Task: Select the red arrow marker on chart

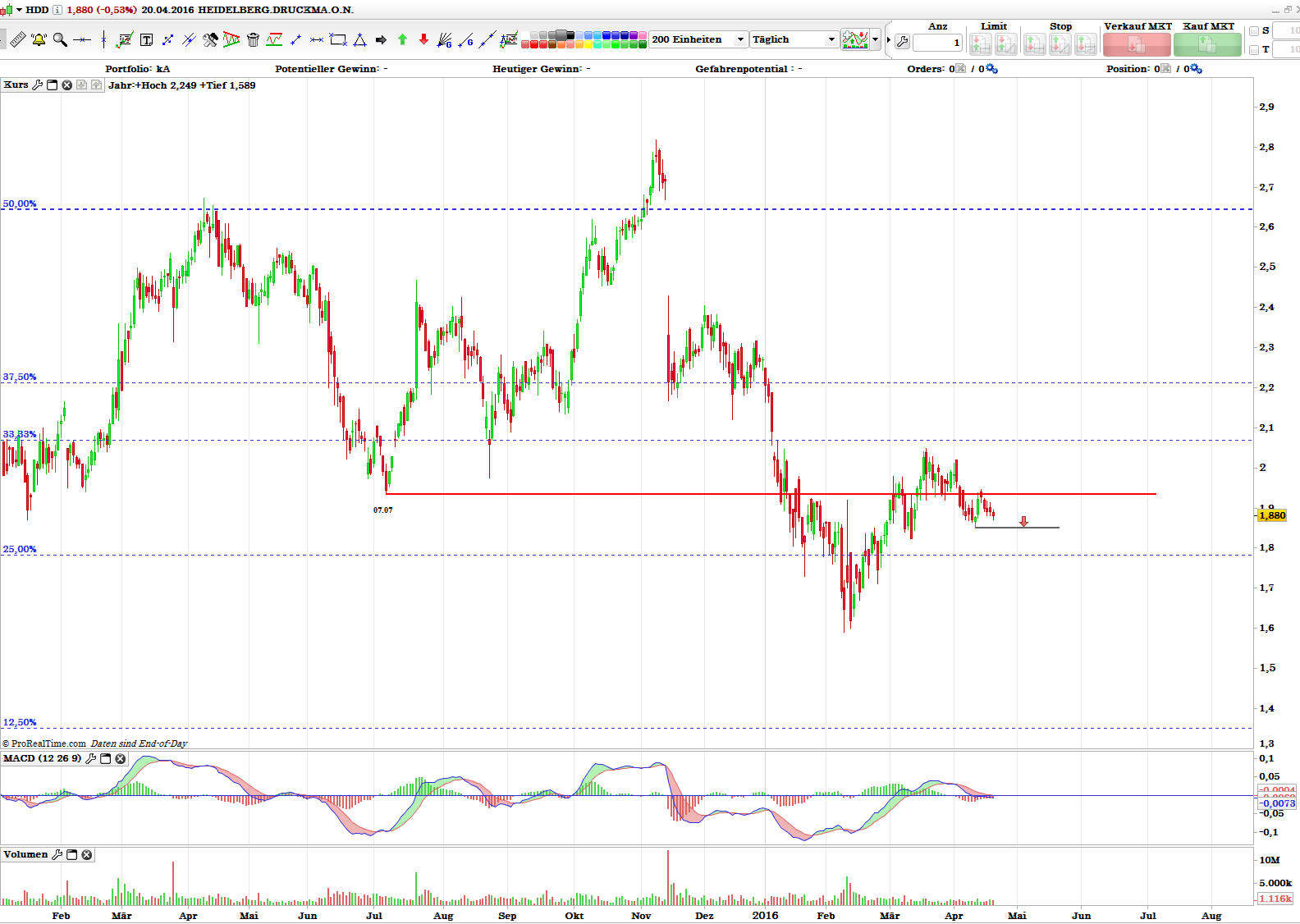Action: [x=1023, y=521]
